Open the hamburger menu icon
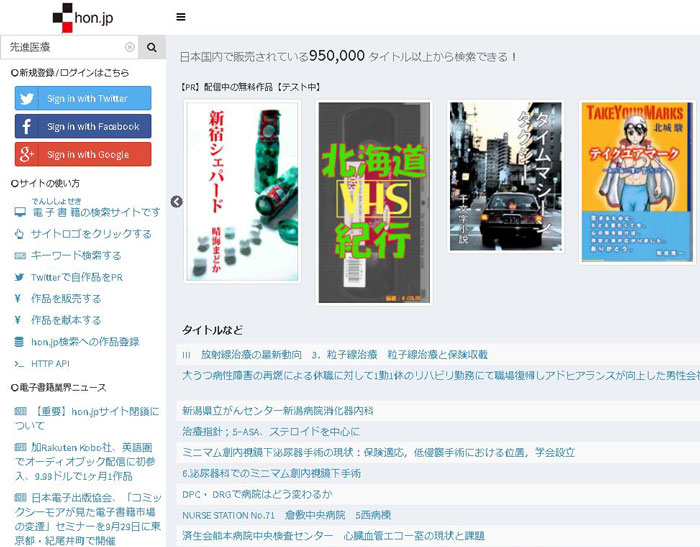 pos(180,17)
